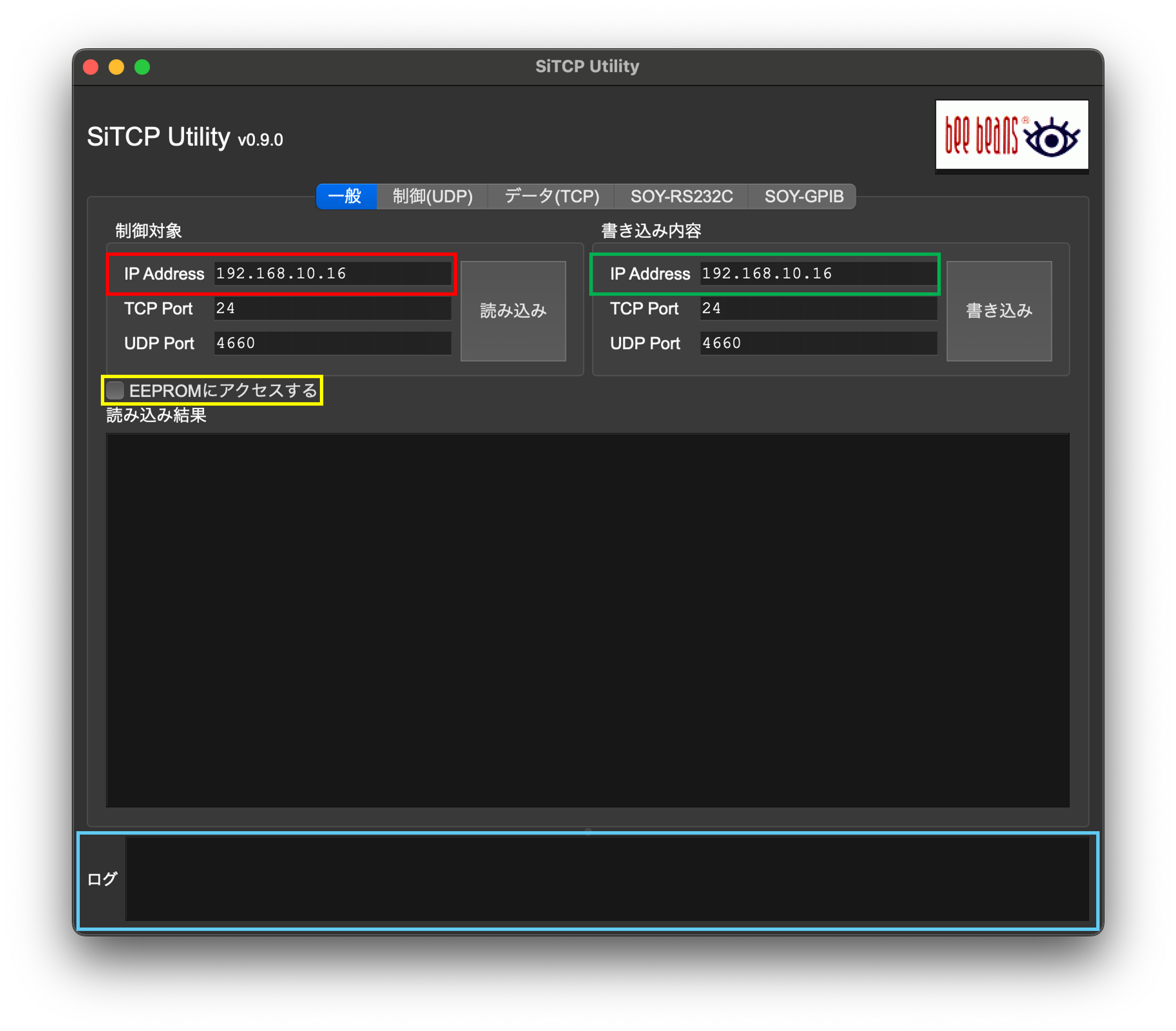The height and width of the screenshot is (1031, 1176).
Task: Click the SiTCP Utility title bar
Action: point(587,66)
